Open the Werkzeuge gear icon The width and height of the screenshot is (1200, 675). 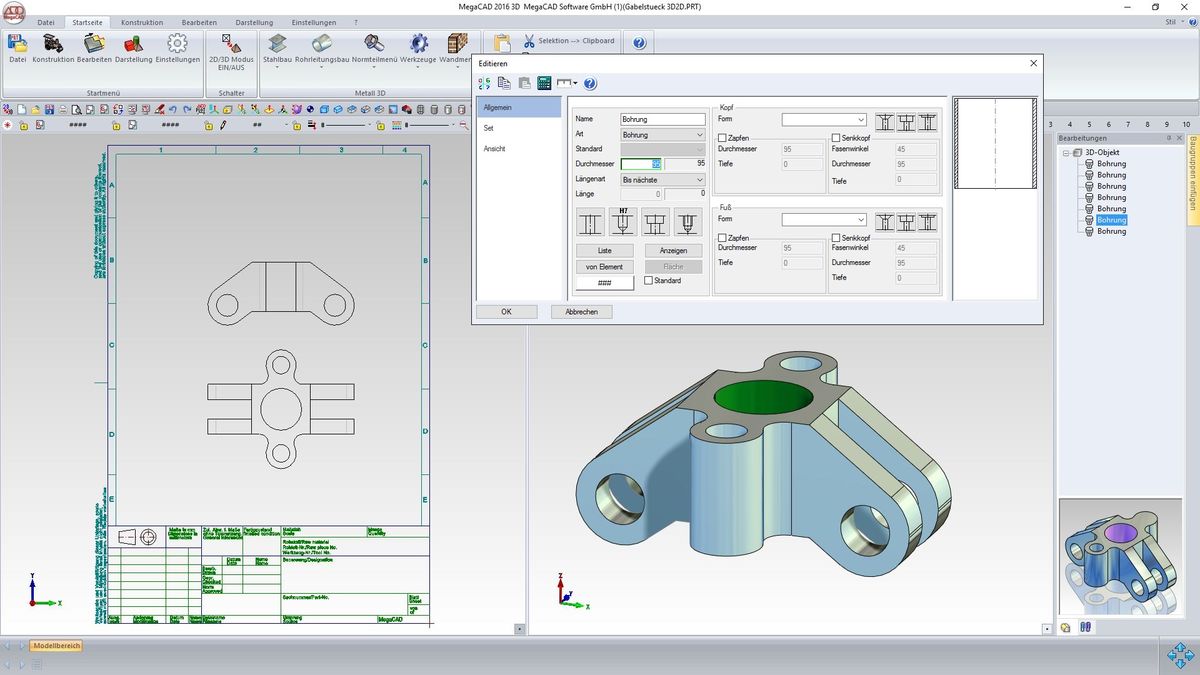(x=419, y=43)
